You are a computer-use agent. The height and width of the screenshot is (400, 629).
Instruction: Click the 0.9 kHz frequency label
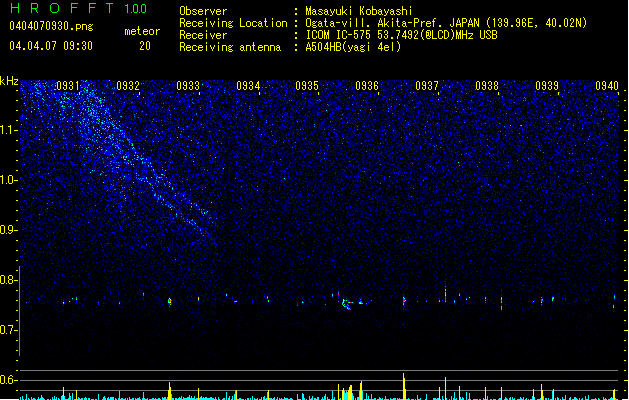click(8, 230)
